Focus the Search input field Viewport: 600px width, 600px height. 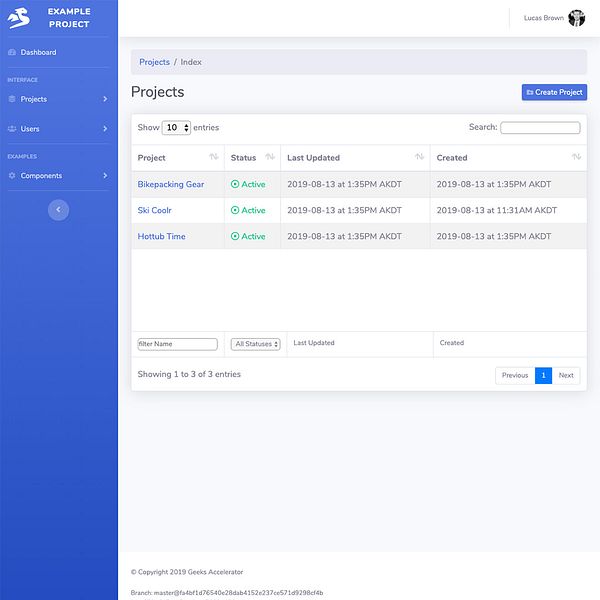pyautogui.click(x=540, y=127)
